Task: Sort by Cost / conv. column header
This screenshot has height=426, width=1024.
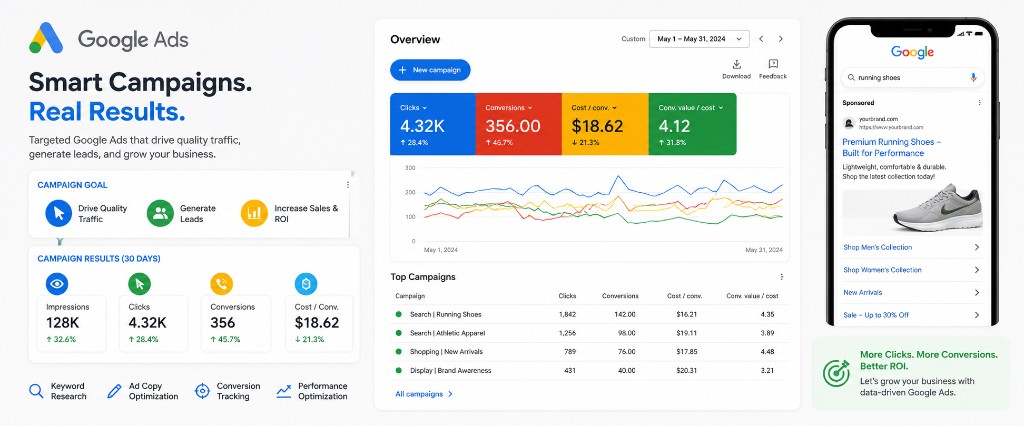Action: [x=682, y=296]
